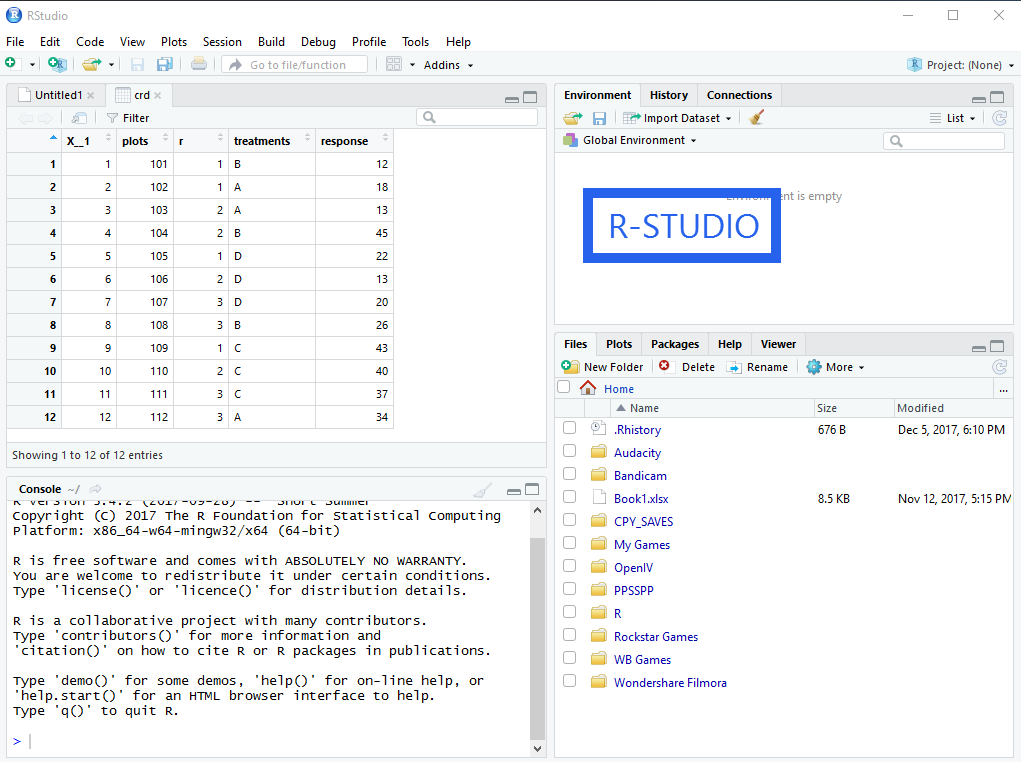Open the workspace panes dropdown arrow
The width and height of the screenshot is (1021, 762).
[x=412, y=65]
